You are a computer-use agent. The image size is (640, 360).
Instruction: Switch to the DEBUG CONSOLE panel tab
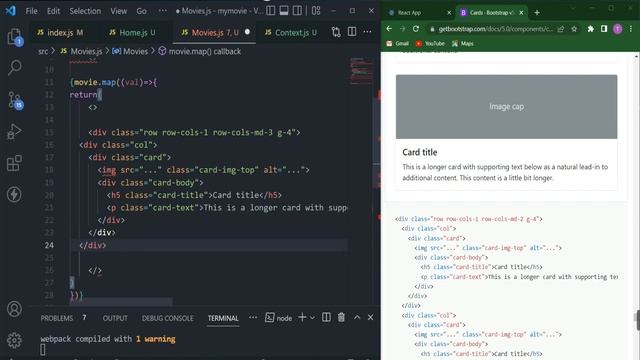click(167, 318)
